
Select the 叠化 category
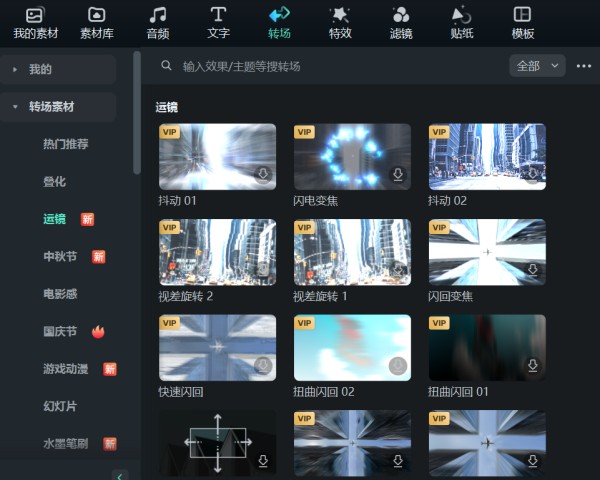pyautogui.click(x=54, y=181)
